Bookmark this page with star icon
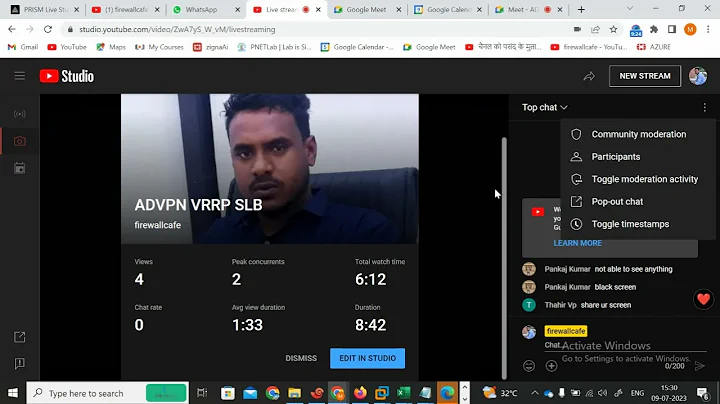Screen dimensions: 720x404 [613, 29]
